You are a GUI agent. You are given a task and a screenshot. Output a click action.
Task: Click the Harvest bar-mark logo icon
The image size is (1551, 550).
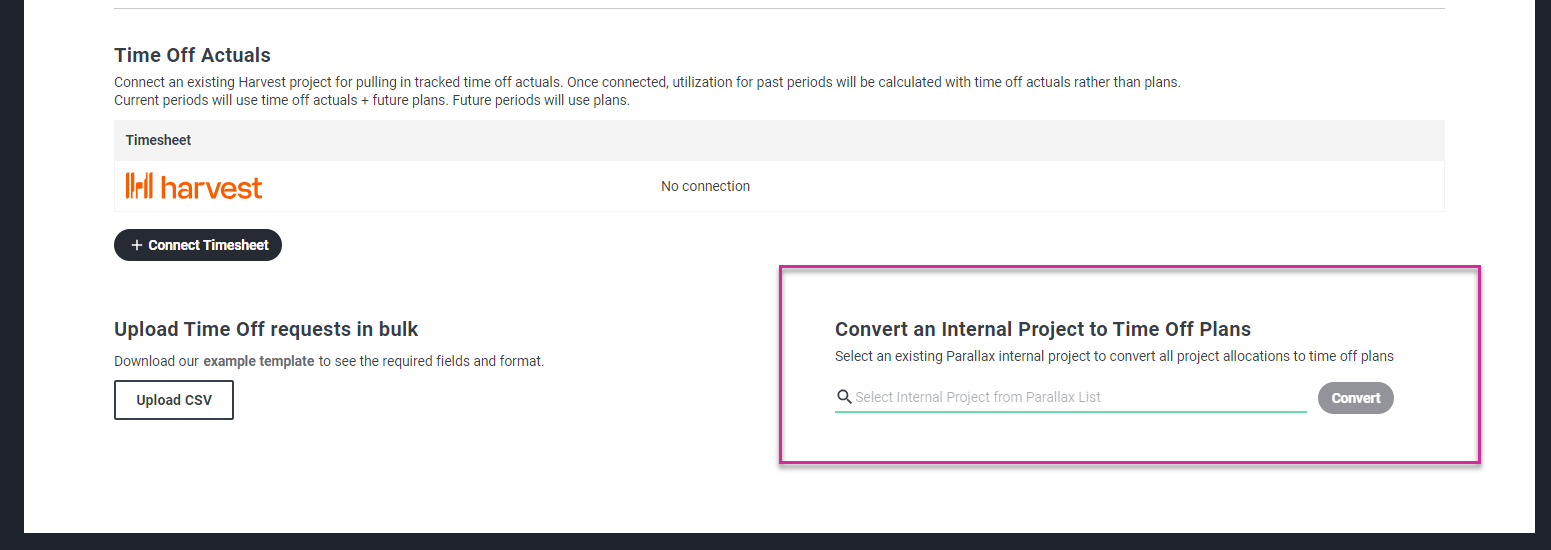click(139, 186)
